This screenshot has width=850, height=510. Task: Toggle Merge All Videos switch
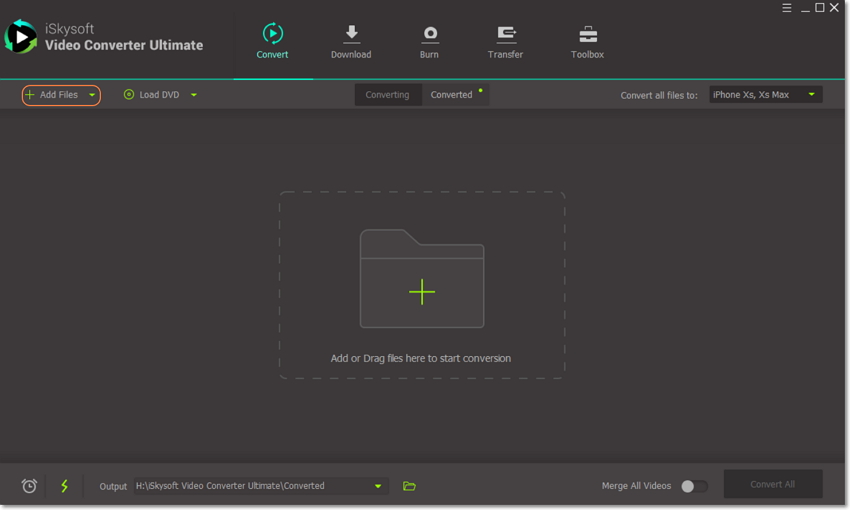coord(694,486)
